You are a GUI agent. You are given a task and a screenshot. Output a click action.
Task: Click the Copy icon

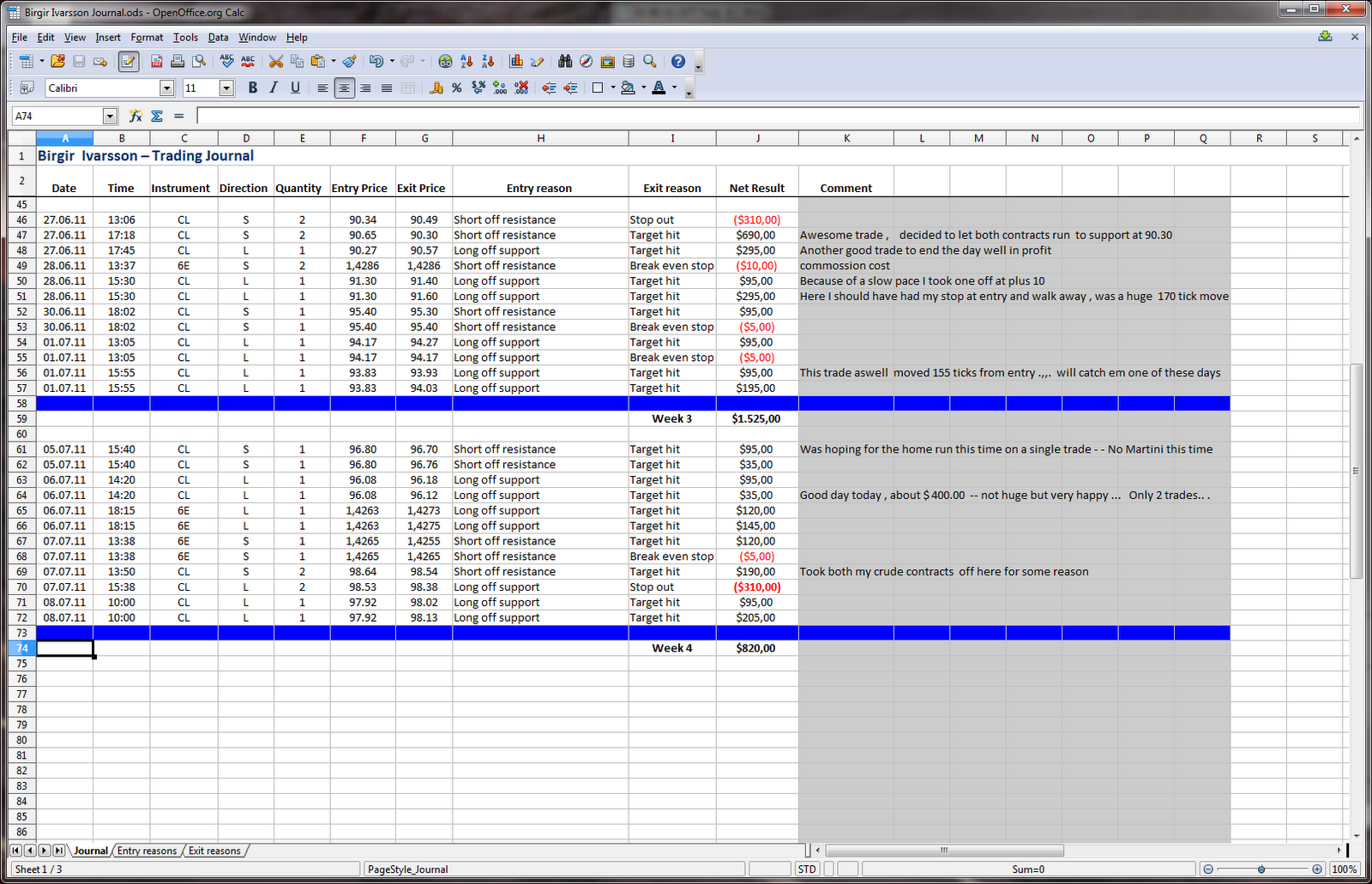coord(298,61)
